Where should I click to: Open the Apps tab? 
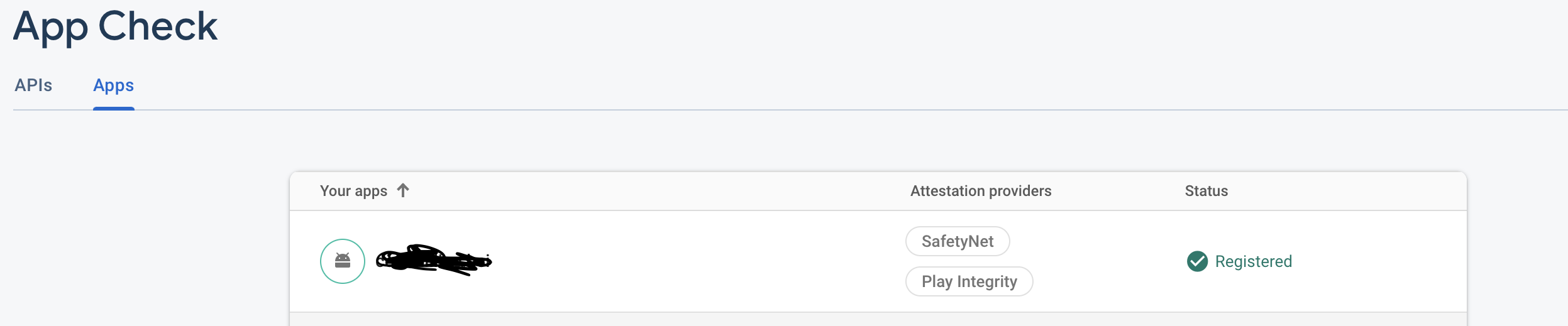pos(114,85)
